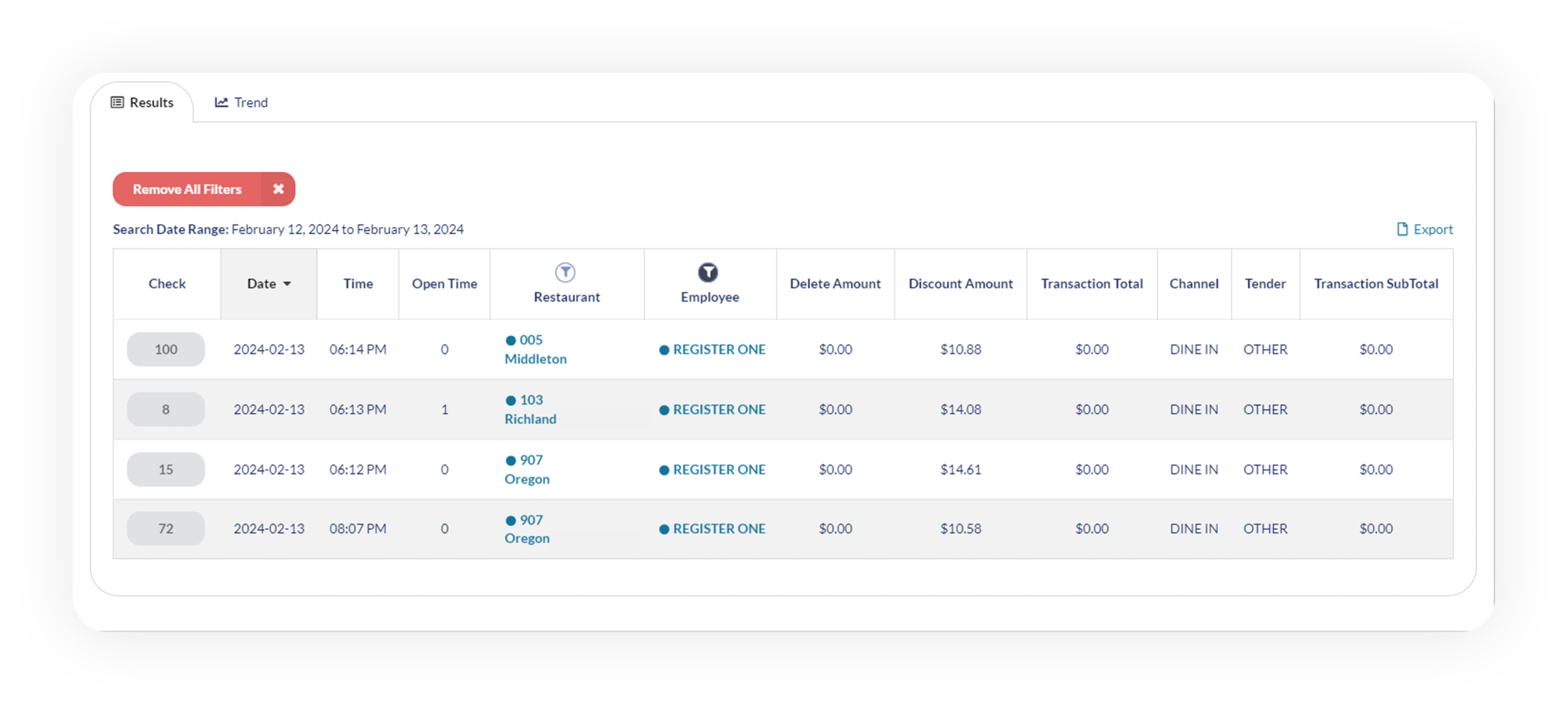Click the dot beside 005 Middleton
This screenshot has width=1568, height=705.
click(x=510, y=340)
